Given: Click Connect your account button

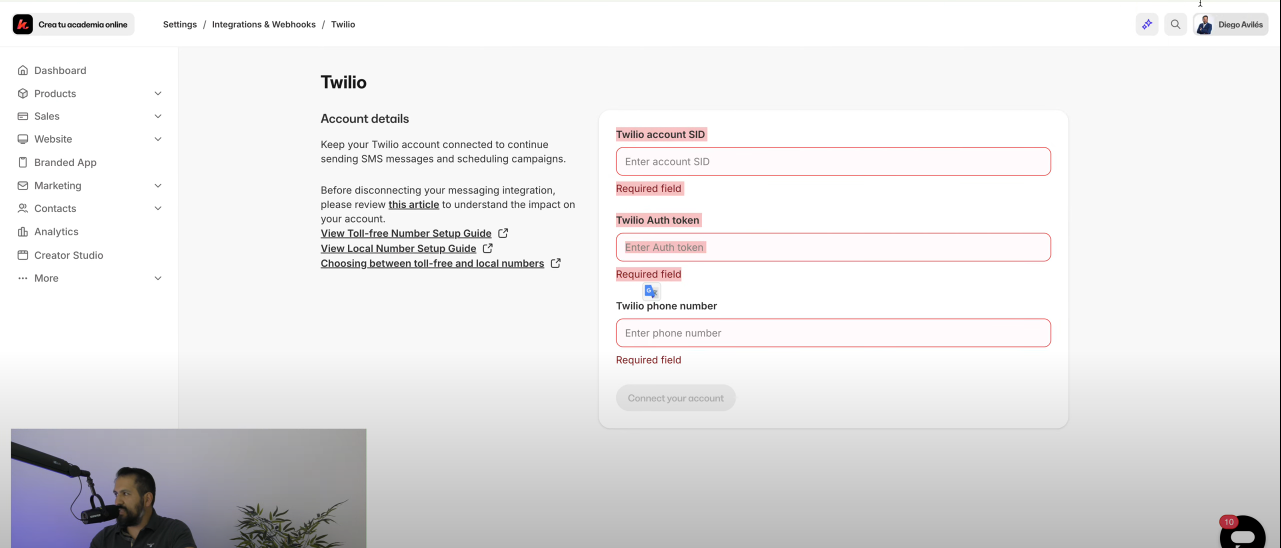Looking at the screenshot, I should pyautogui.click(x=676, y=398).
